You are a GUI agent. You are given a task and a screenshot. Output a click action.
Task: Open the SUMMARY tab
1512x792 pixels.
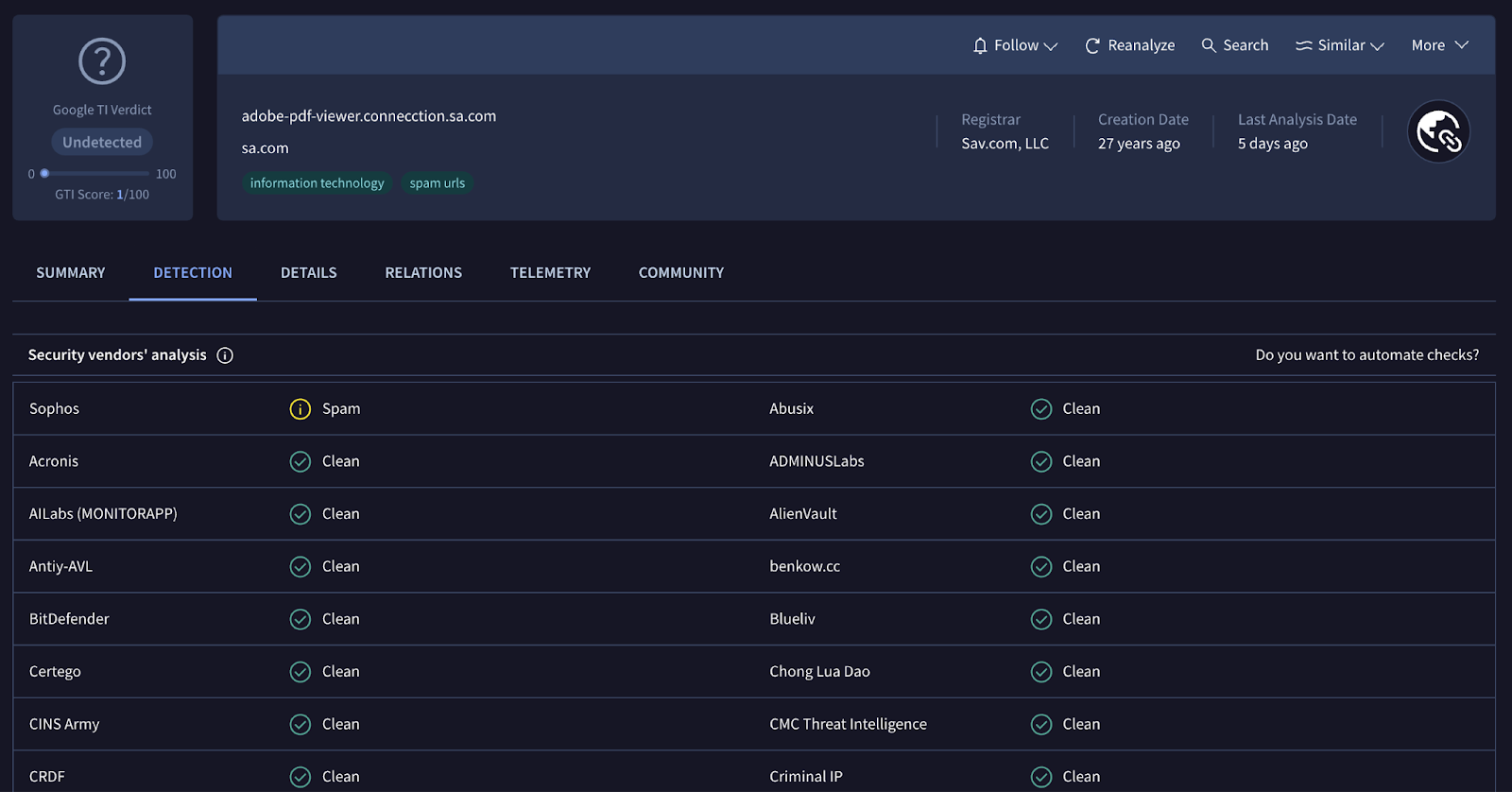71,273
